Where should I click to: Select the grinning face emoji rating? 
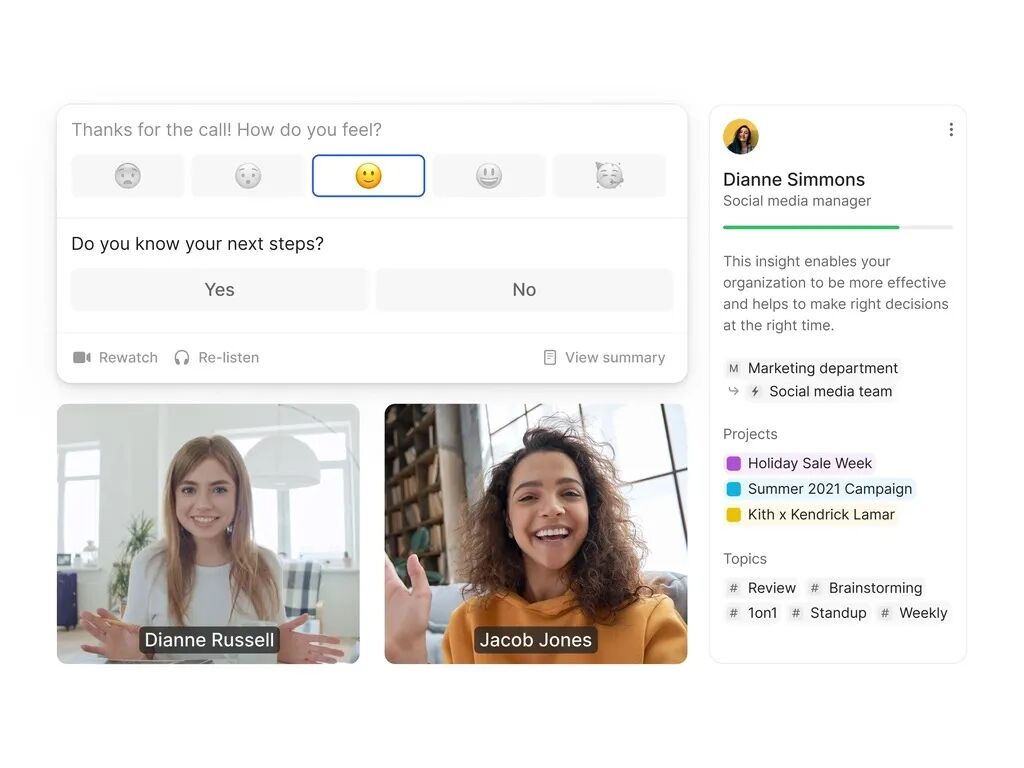point(489,176)
